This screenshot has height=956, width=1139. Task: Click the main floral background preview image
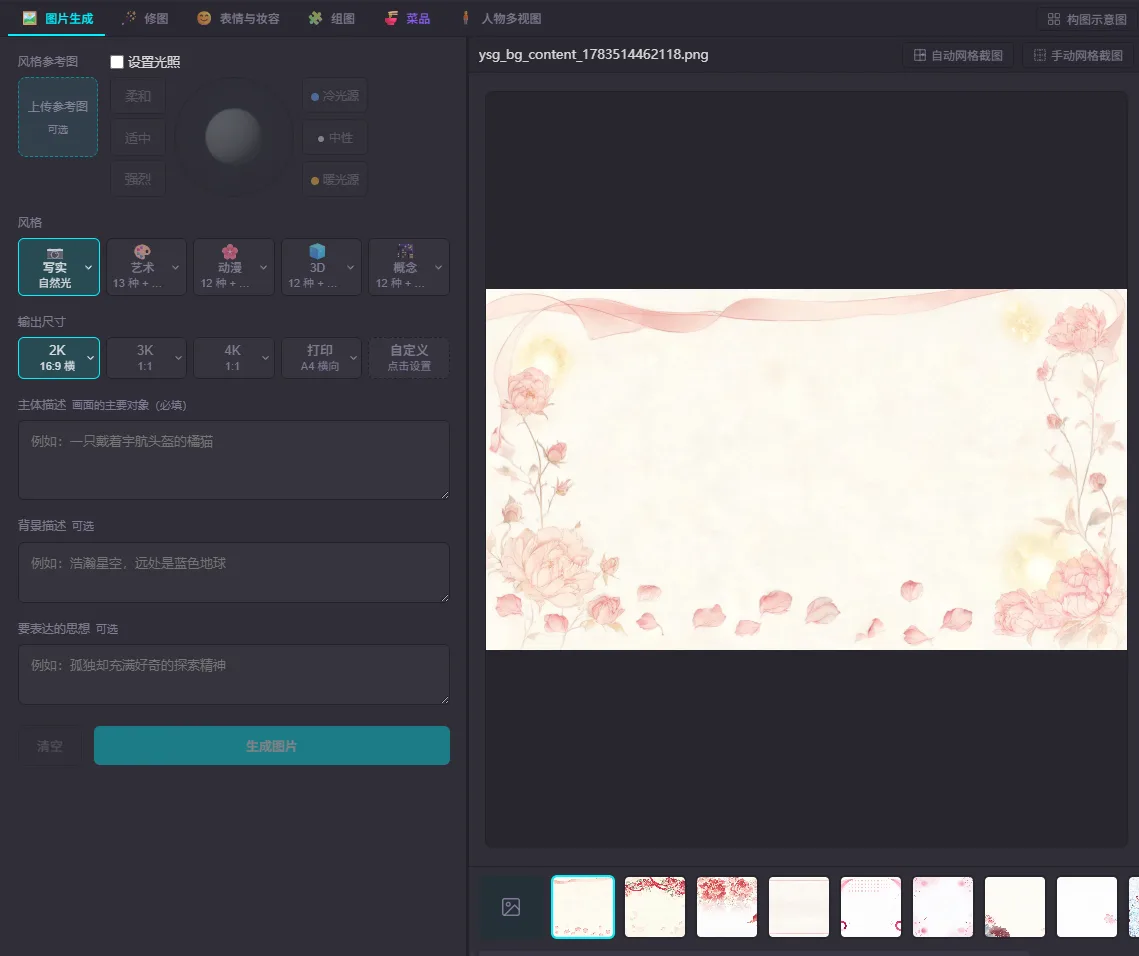(806, 469)
